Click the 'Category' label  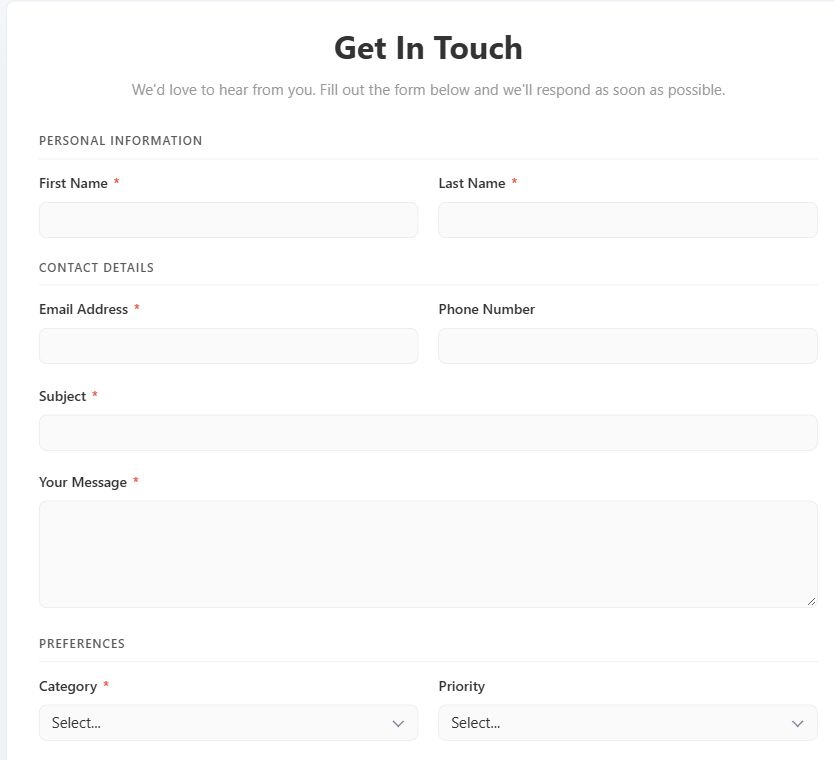coord(68,687)
